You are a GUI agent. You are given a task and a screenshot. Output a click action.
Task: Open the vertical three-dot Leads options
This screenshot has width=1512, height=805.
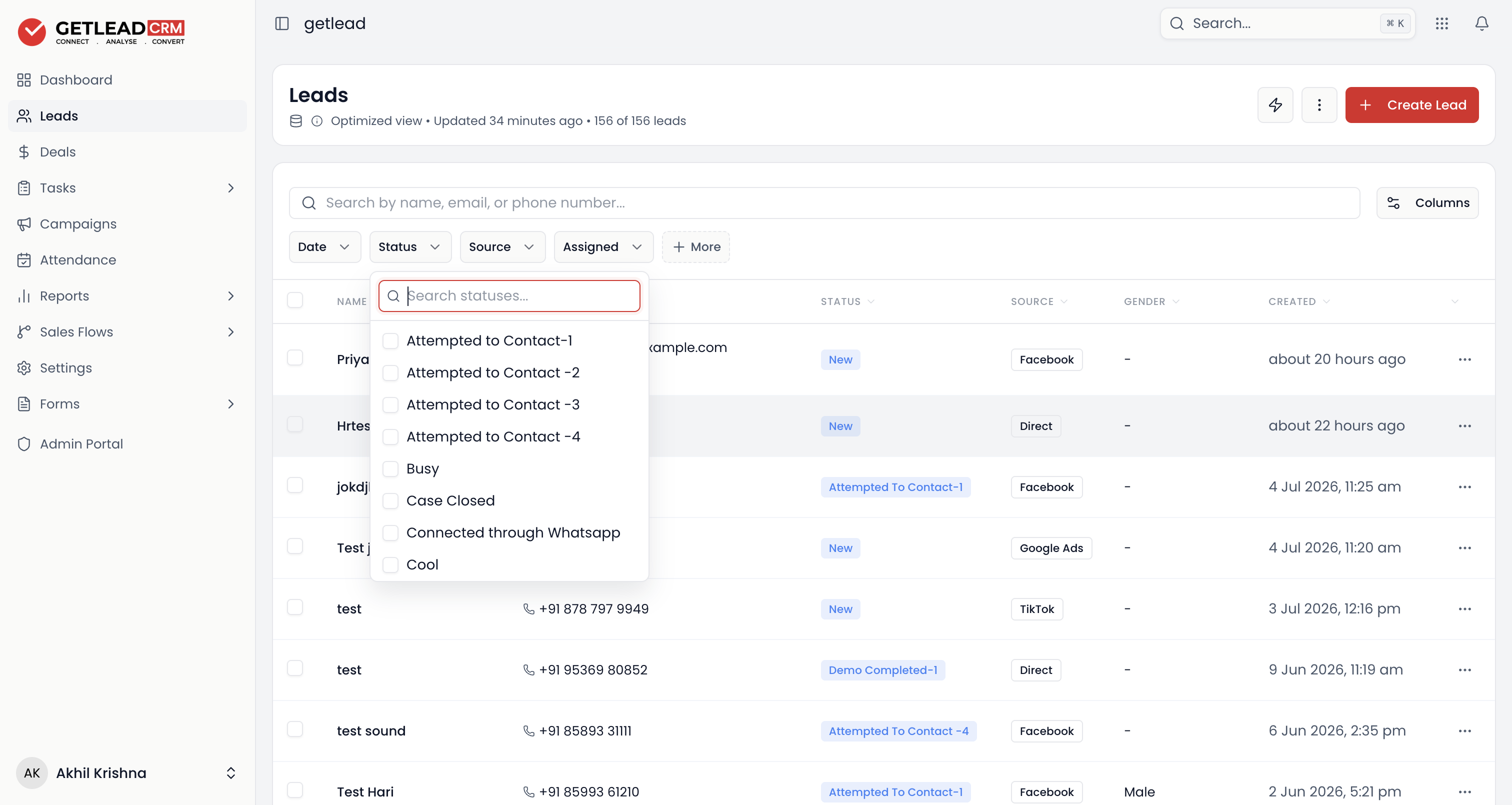[x=1319, y=105]
